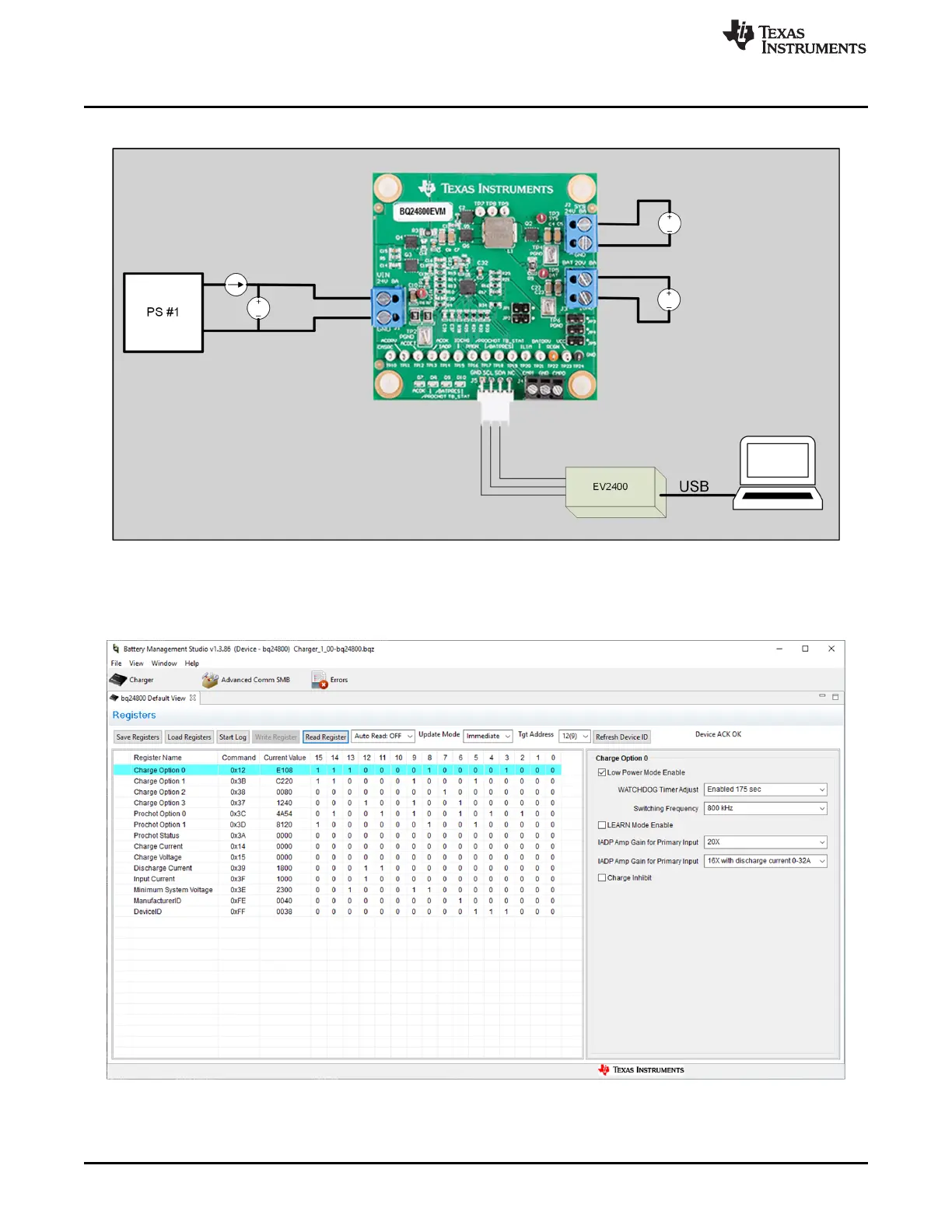This screenshot has height=1232, width=952.
Task: Click the Read Register button
Action: (x=326, y=737)
